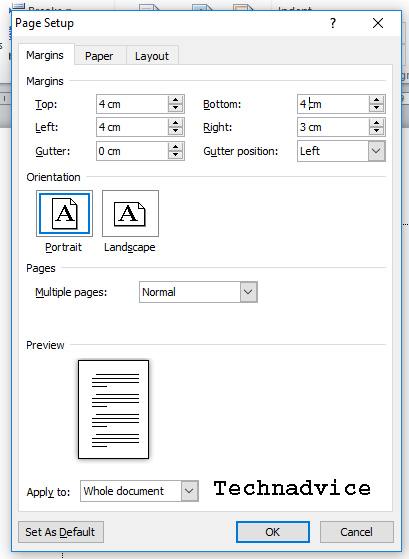This screenshot has width=409, height=559.
Task: Increase the Gutter value with up arrow
Action: [x=175, y=147]
